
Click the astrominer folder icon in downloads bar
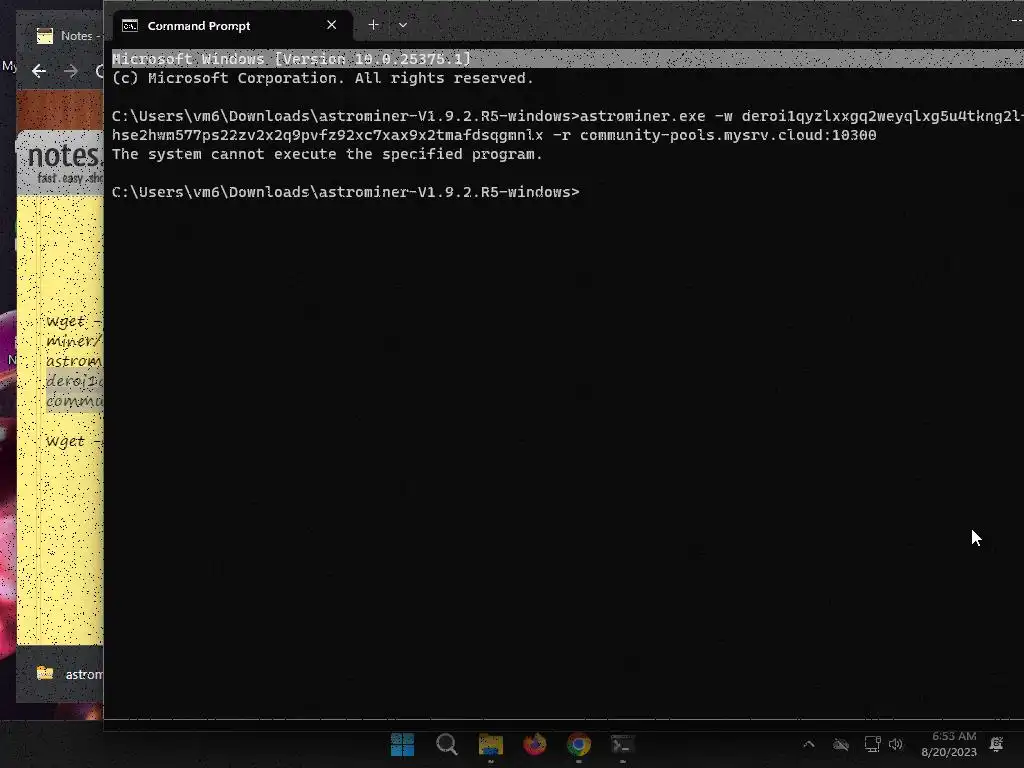(45, 673)
